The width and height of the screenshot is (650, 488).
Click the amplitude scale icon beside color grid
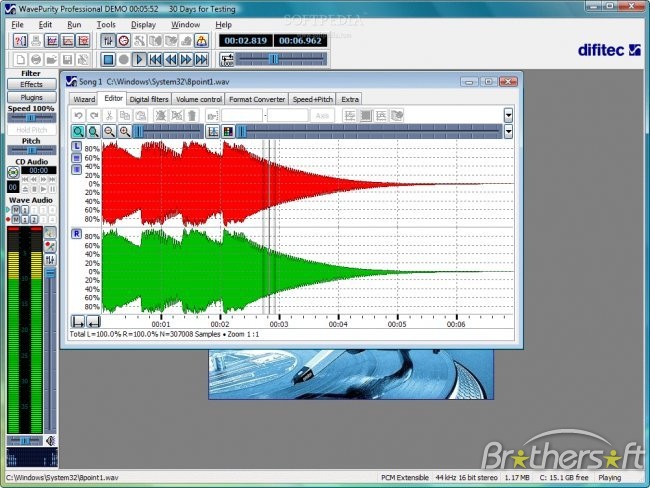point(213,132)
